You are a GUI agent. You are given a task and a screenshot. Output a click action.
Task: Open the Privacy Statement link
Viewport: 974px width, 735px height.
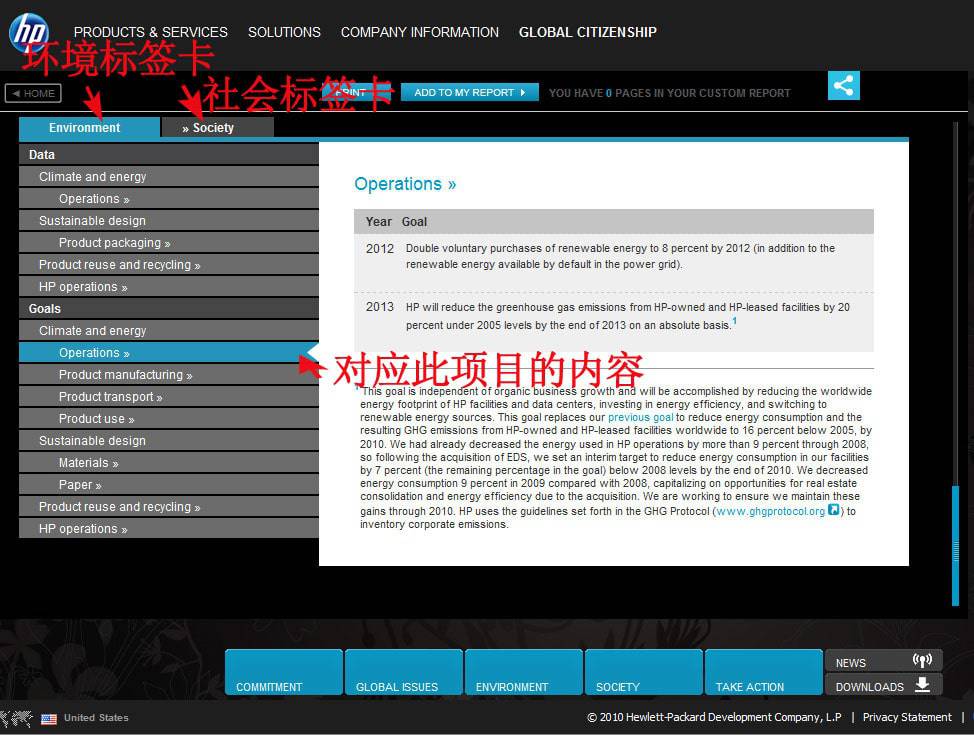click(x=906, y=717)
